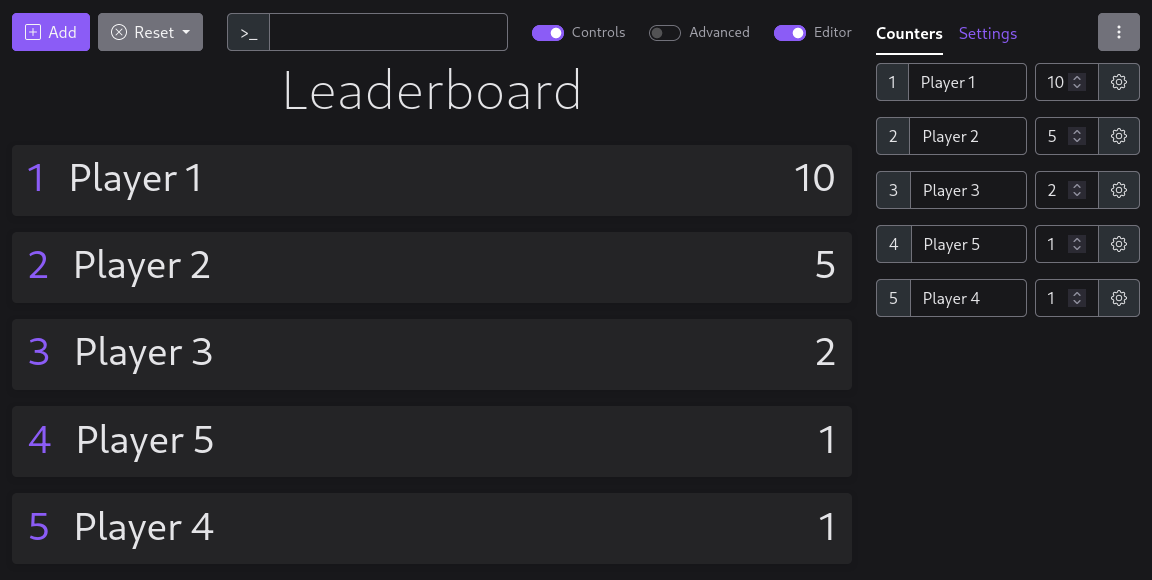1152x580 pixels.
Task: Expand the Reset dropdown arrow
Action: point(186,32)
